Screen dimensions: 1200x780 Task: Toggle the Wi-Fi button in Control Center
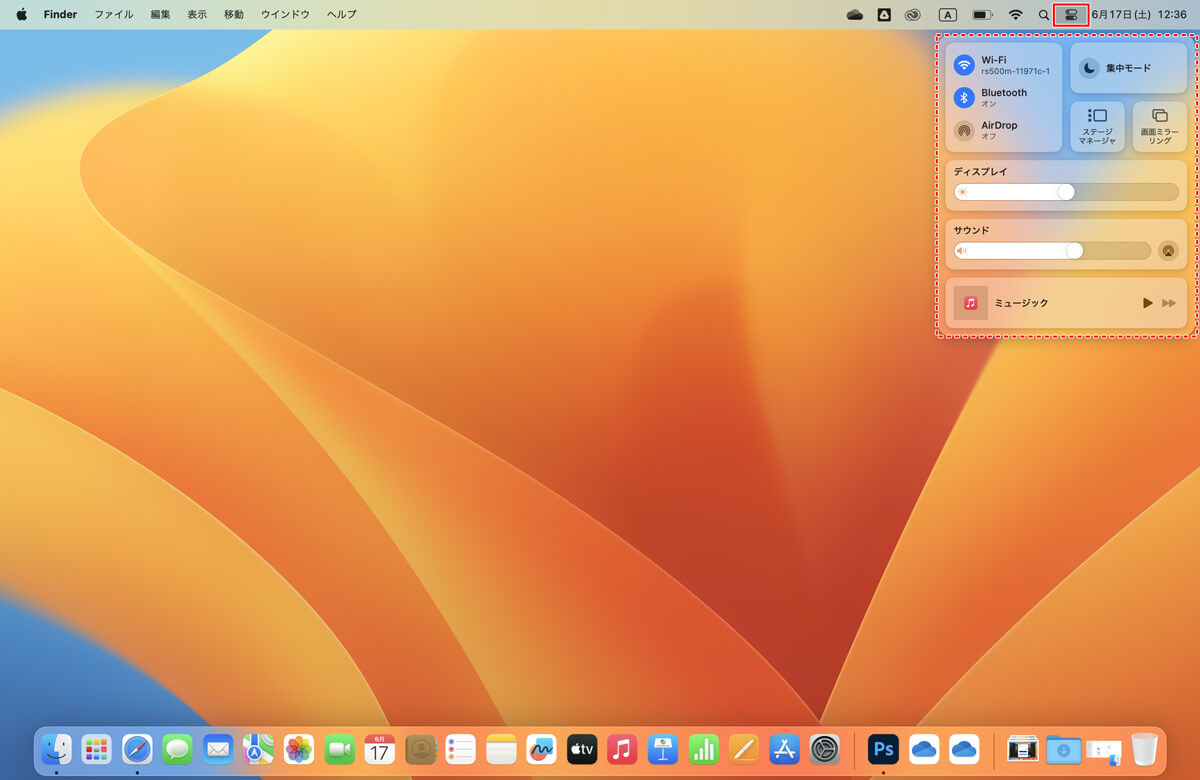coord(964,65)
